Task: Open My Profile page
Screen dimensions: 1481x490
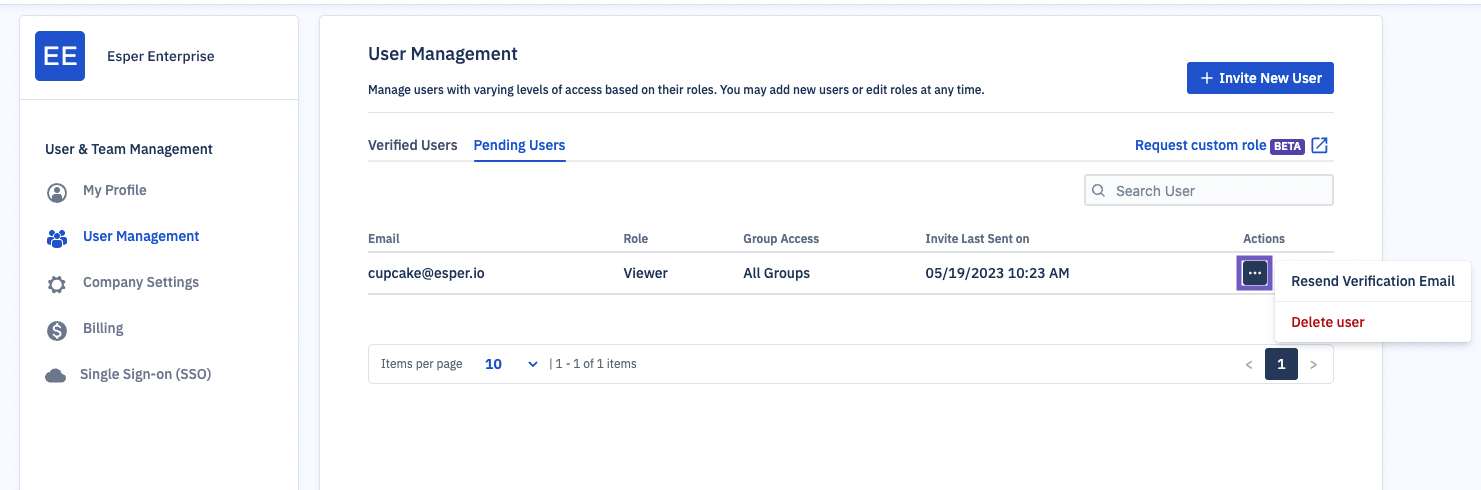Action: click(x=114, y=190)
